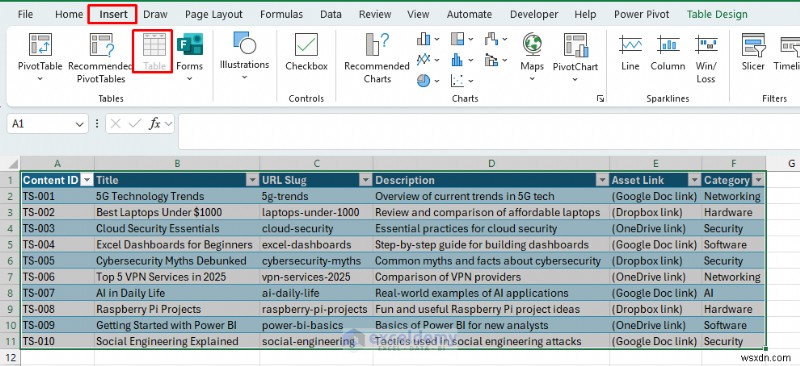Expand the Illustrations dropdown arrow

244,77
